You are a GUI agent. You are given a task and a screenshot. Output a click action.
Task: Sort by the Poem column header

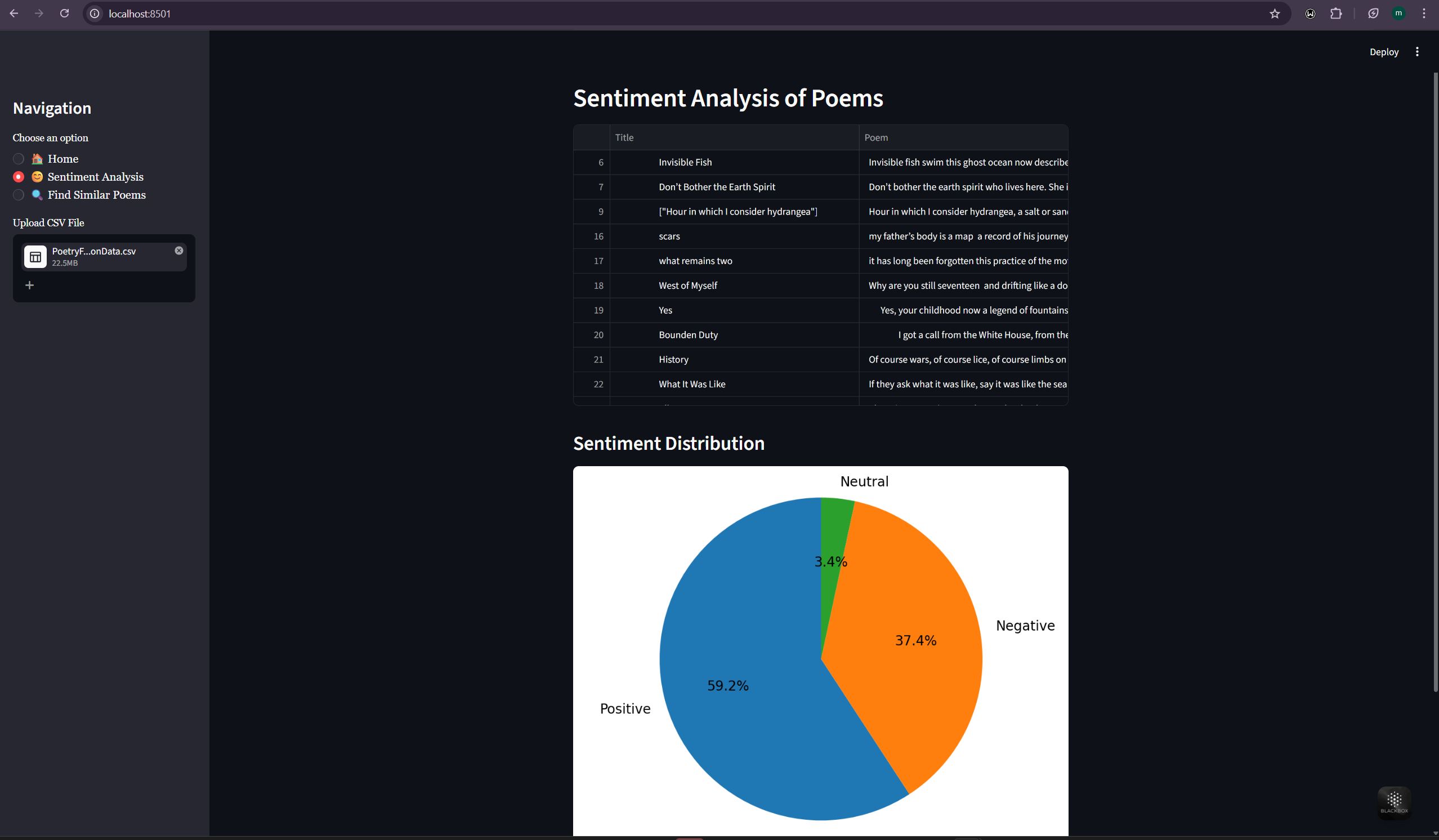tap(963, 137)
